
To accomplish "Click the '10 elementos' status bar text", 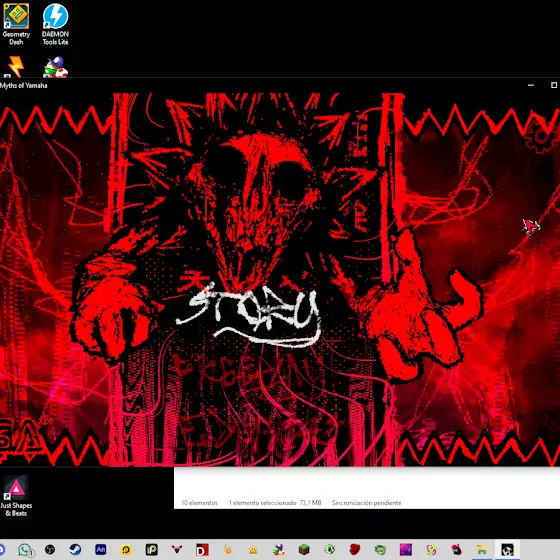I will click(199, 502).
